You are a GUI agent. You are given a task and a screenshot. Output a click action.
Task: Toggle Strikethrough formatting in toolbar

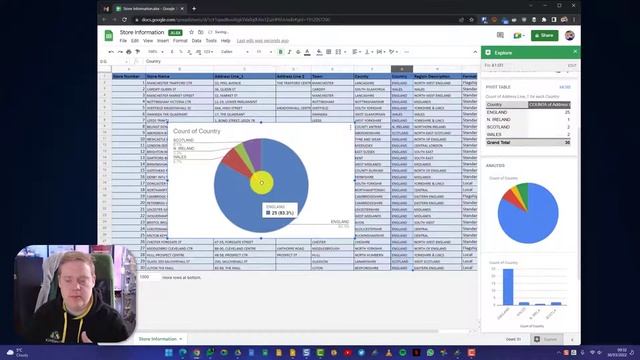[x=298, y=52]
